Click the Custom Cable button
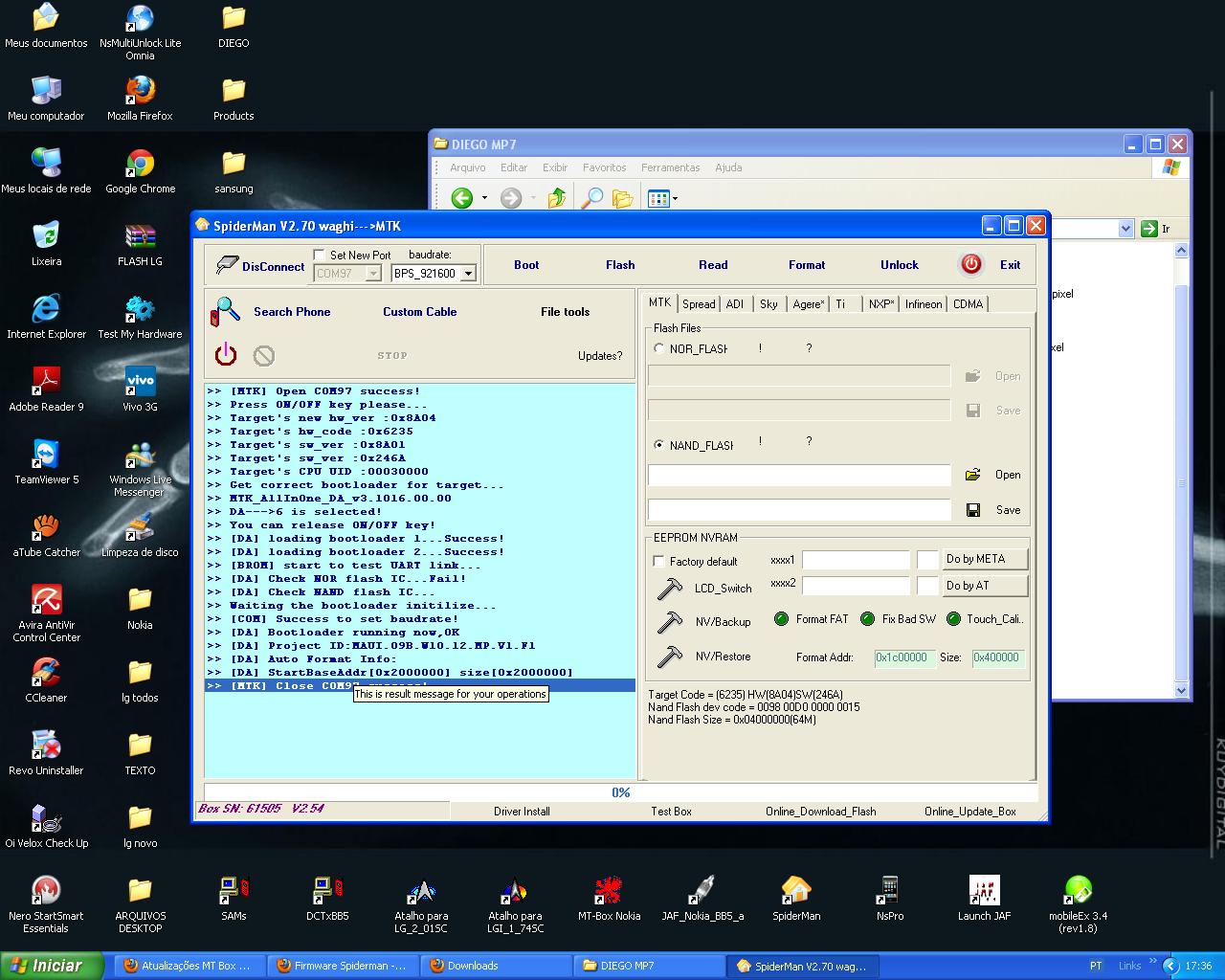1225x980 pixels. [419, 312]
